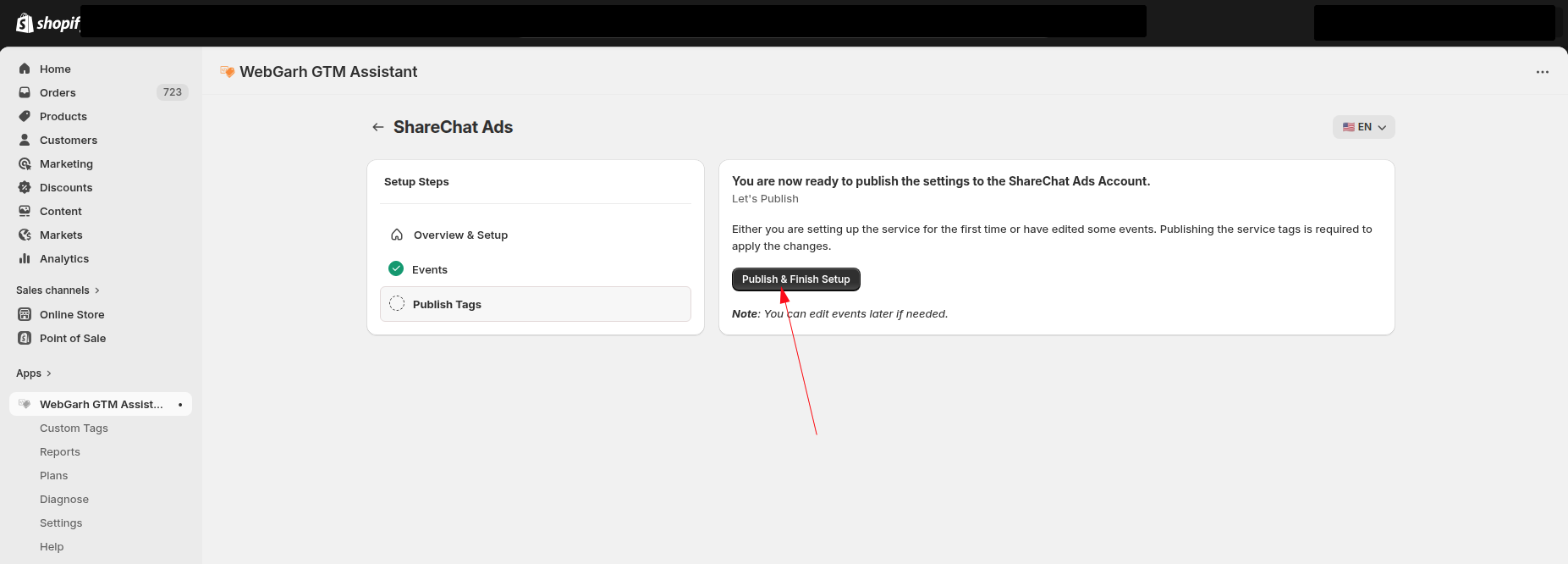Select WebGarh GTM Assist... app entry
Image resolution: width=1568 pixels, height=564 pixels.
101,404
